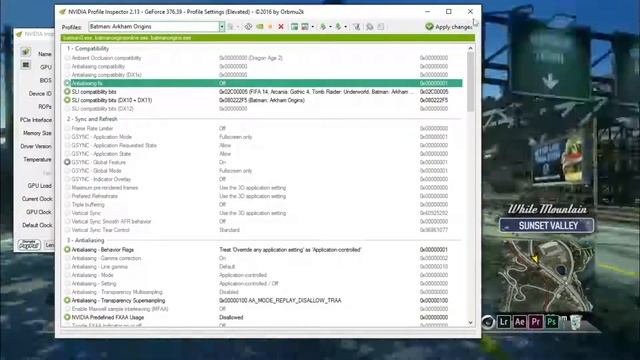The width and height of the screenshot is (640, 360).
Task: Click the green check icon of Apply changes
Action: pyautogui.click(x=429, y=27)
